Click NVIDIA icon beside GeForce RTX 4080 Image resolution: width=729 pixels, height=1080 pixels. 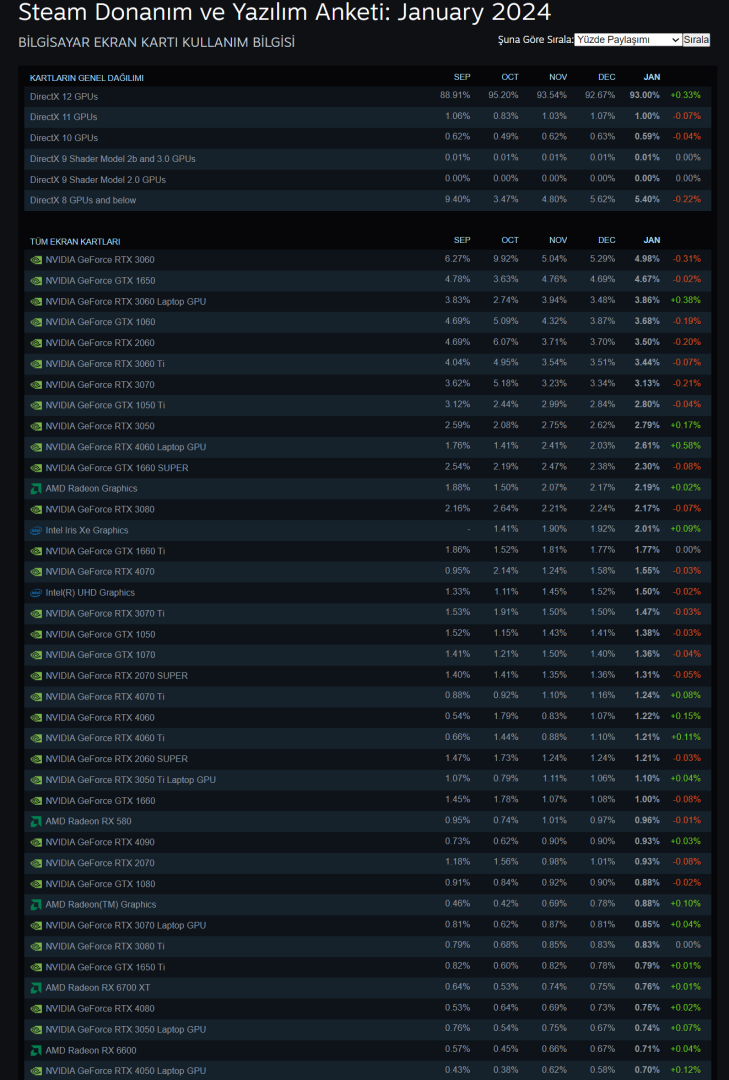pyautogui.click(x=36, y=1009)
